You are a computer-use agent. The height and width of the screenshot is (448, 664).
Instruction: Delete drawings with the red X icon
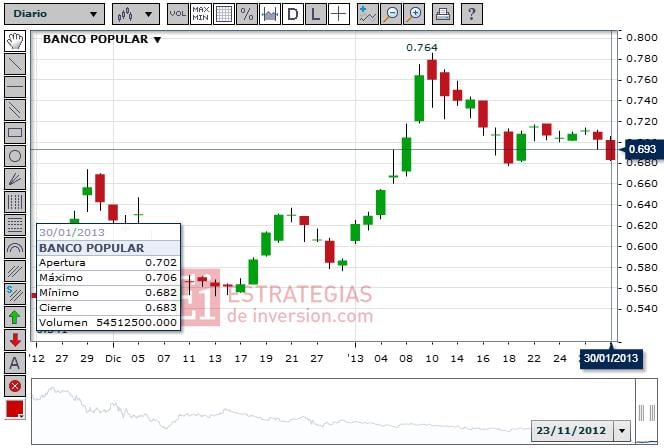[15, 386]
